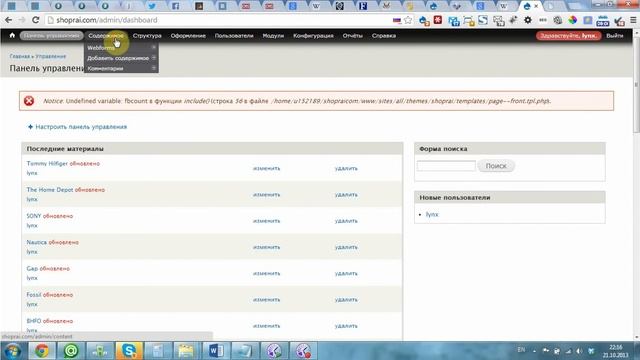The width and height of the screenshot is (640, 360).
Task: Open the Windows Start button
Action: coord(13,351)
